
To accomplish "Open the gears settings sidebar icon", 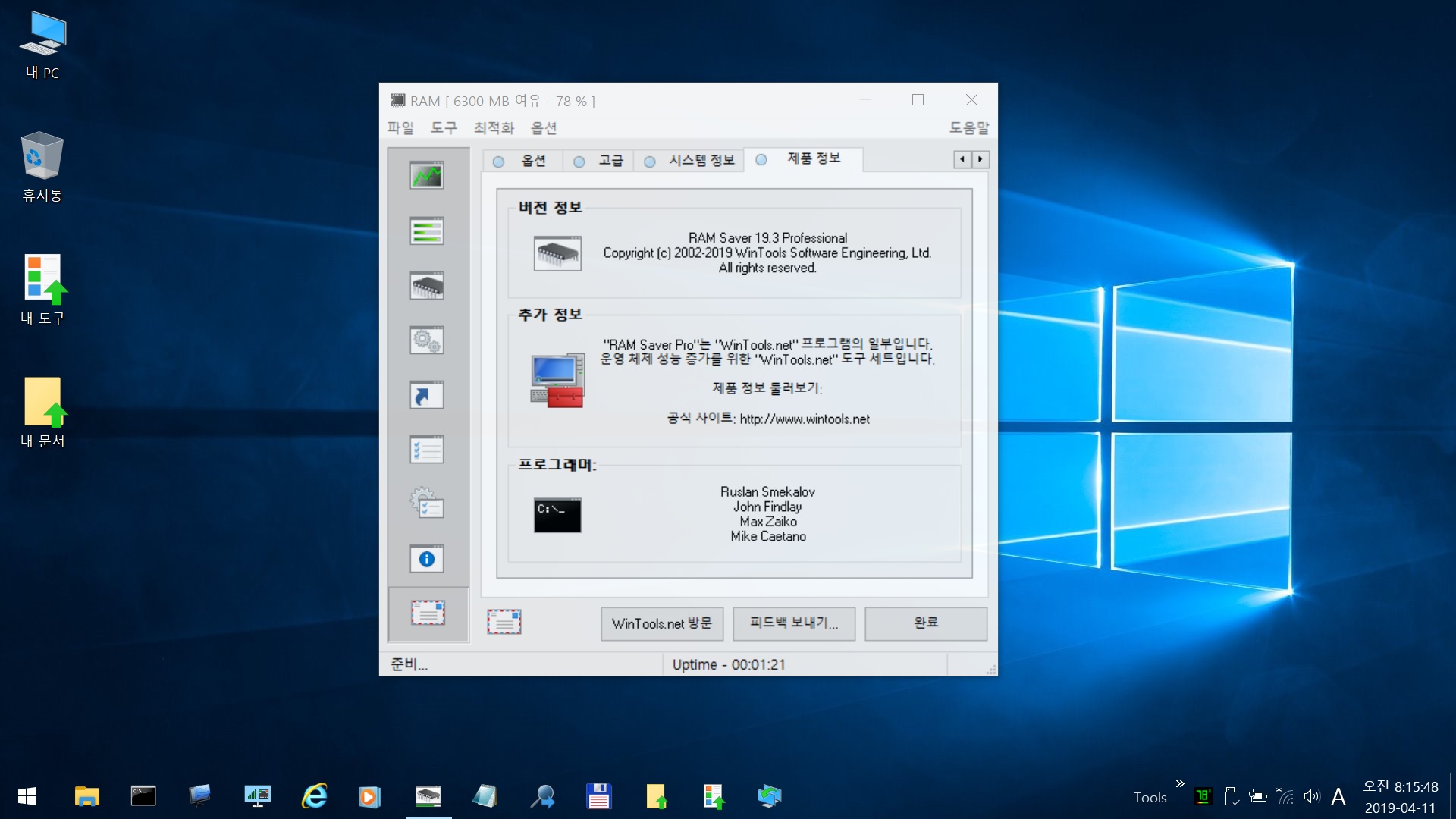I will pos(427,340).
